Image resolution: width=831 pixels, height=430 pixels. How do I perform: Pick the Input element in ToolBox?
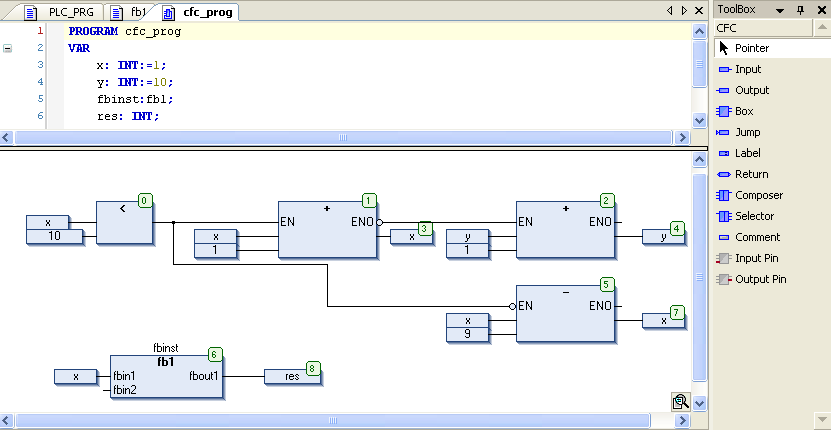point(747,69)
